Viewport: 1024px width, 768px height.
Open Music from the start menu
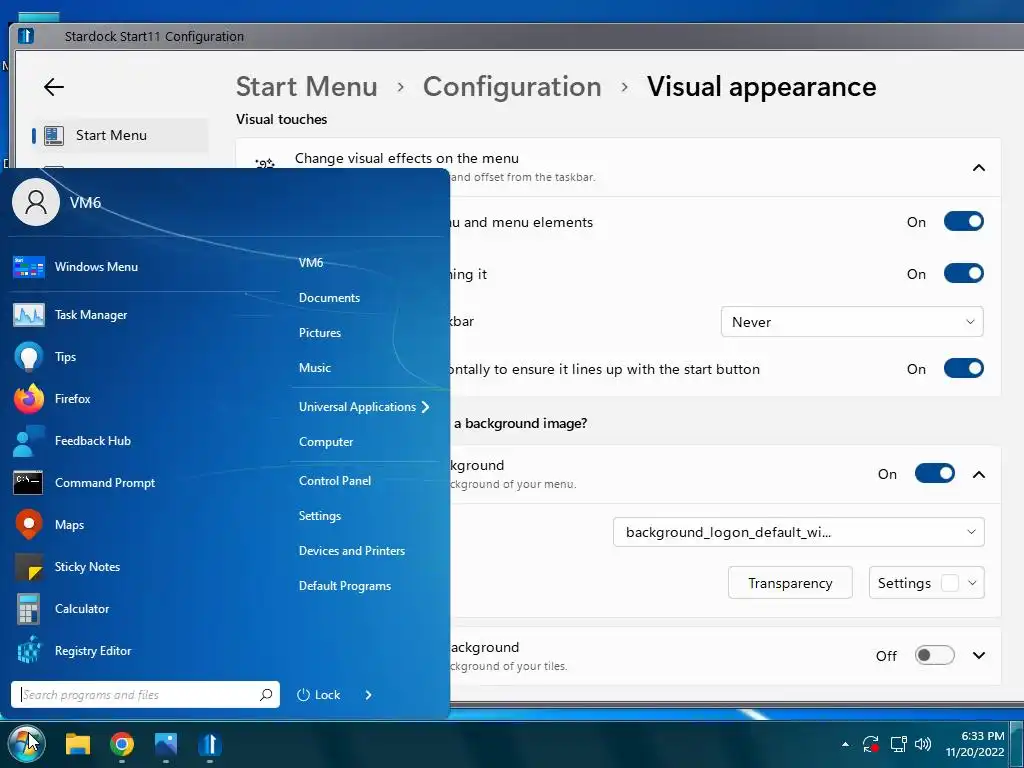point(315,368)
